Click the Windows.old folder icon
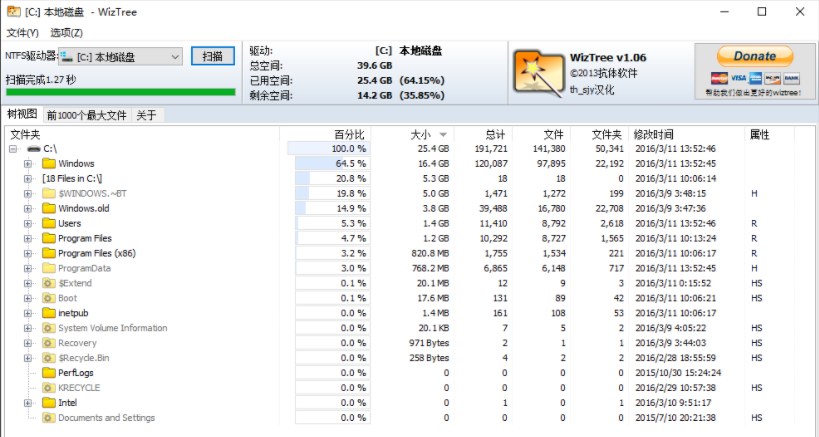Screen dimensions: 819x437 [49, 208]
